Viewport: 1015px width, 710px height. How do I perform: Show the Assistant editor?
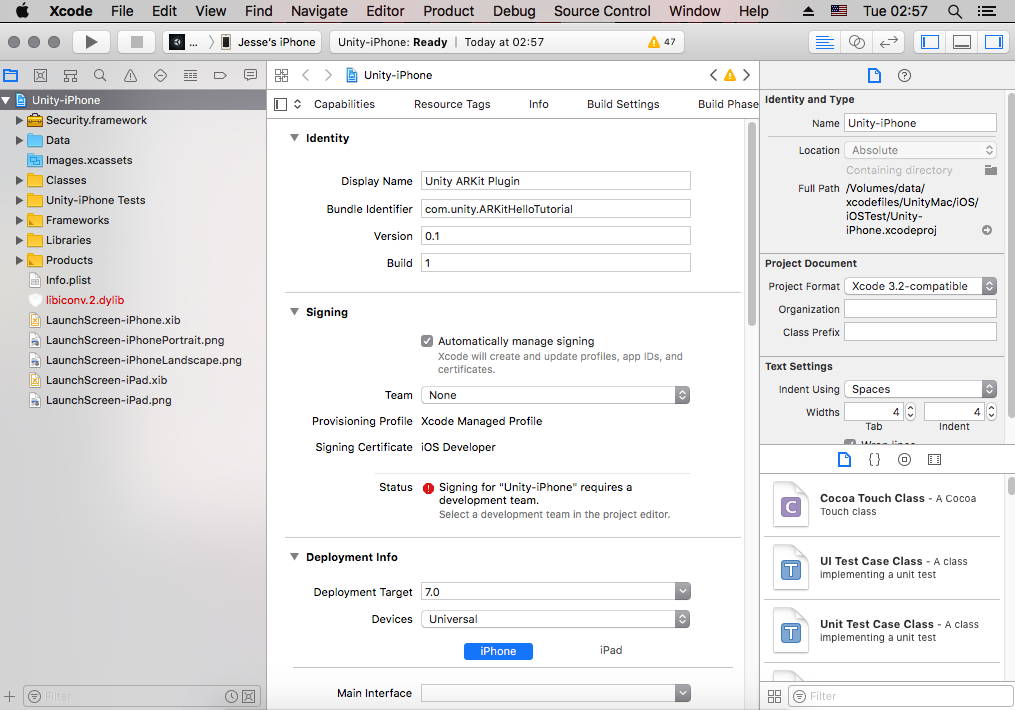[x=856, y=42]
